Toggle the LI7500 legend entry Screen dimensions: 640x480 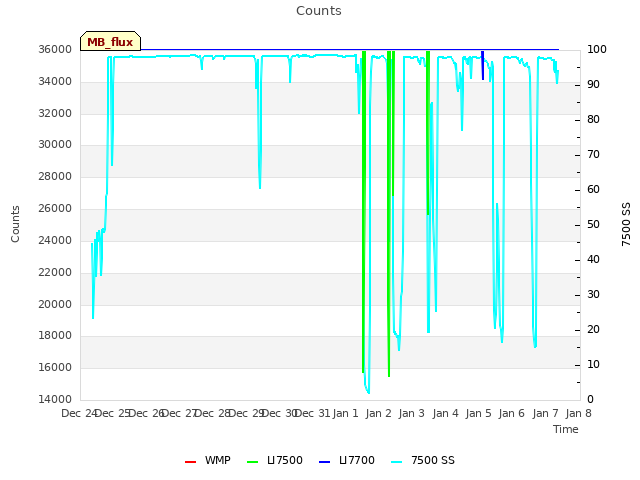[x=275, y=460]
